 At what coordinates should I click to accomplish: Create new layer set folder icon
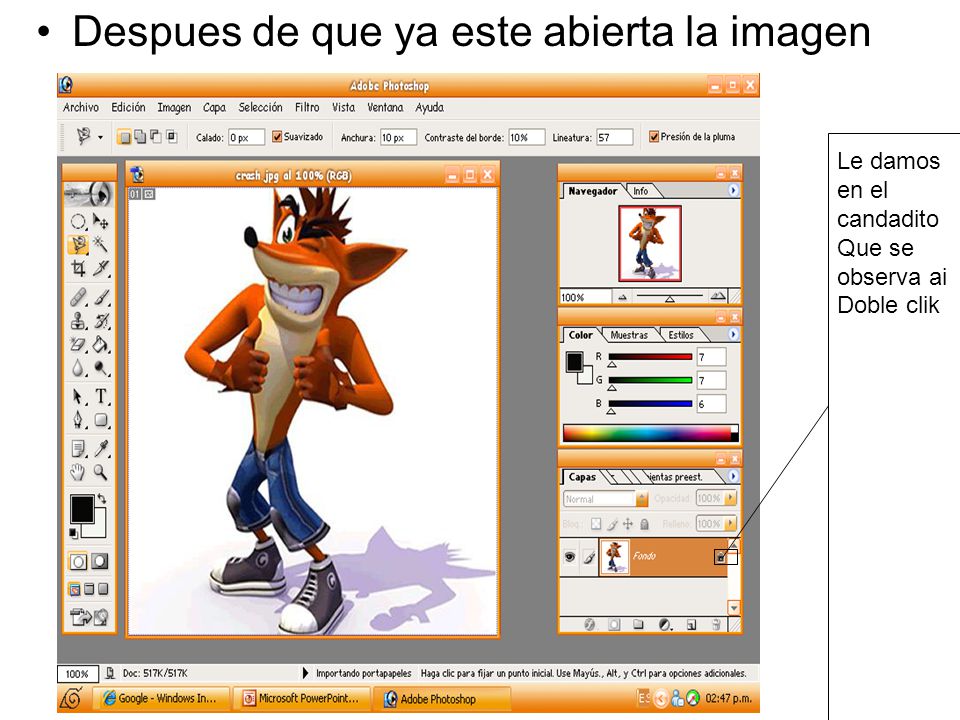click(638, 625)
